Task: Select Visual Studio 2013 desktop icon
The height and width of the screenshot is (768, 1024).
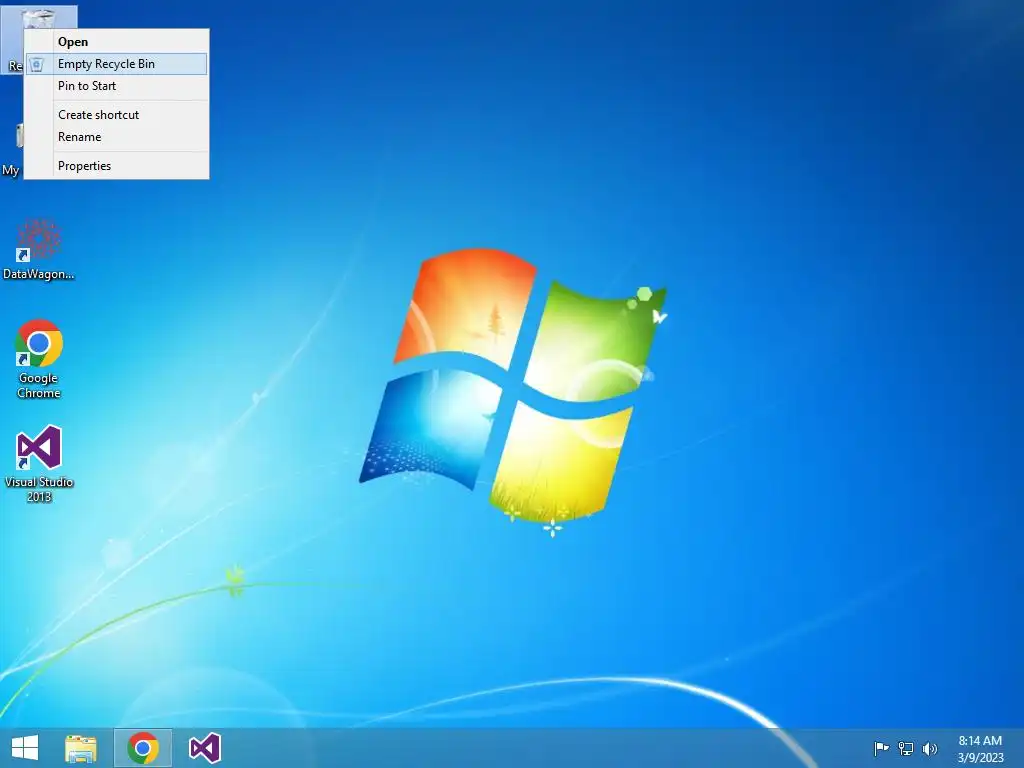Action: pos(39,464)
